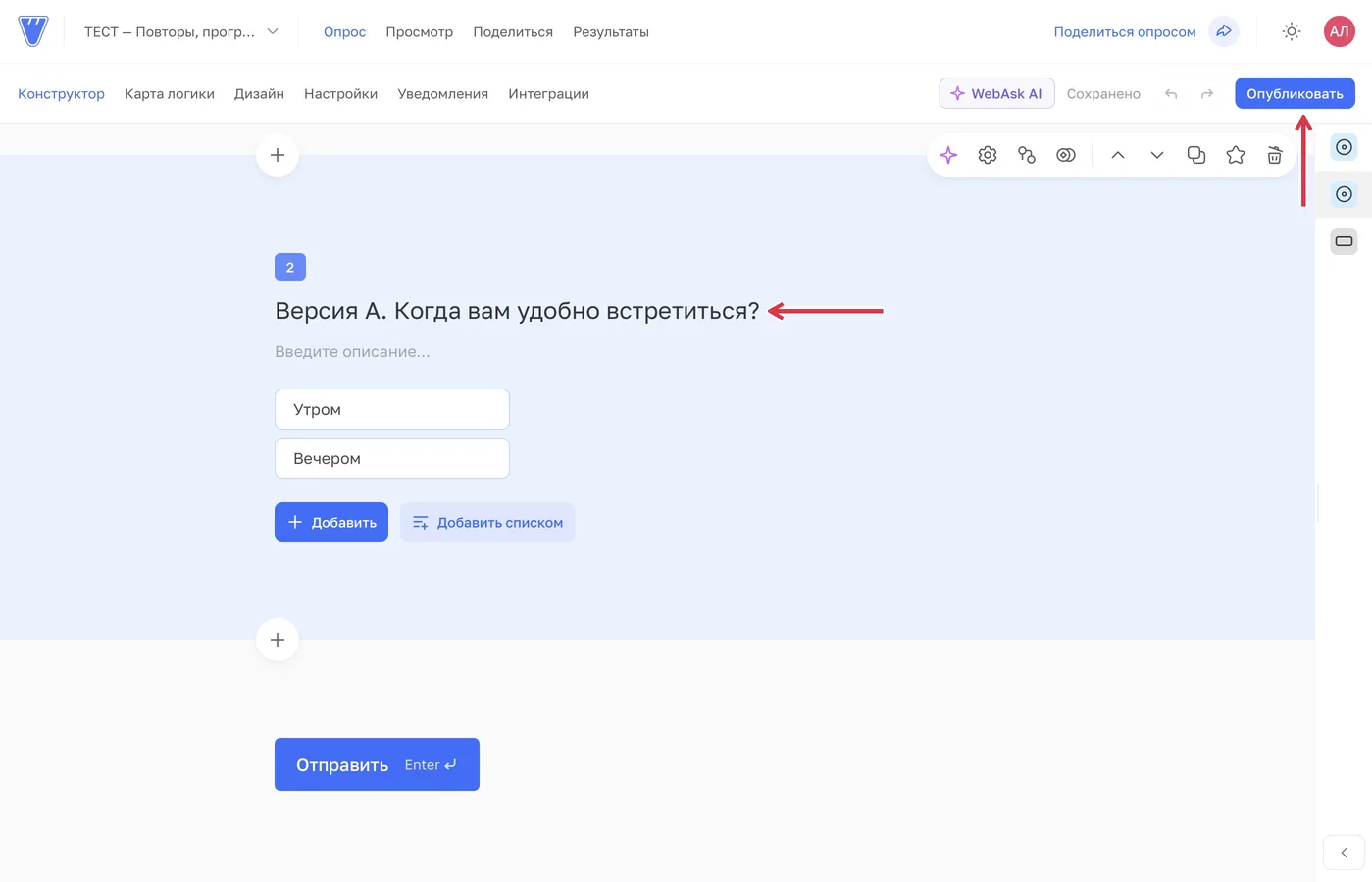The image size is (1372, 882).
Task: Click the Добавить button
Action: 331,522
